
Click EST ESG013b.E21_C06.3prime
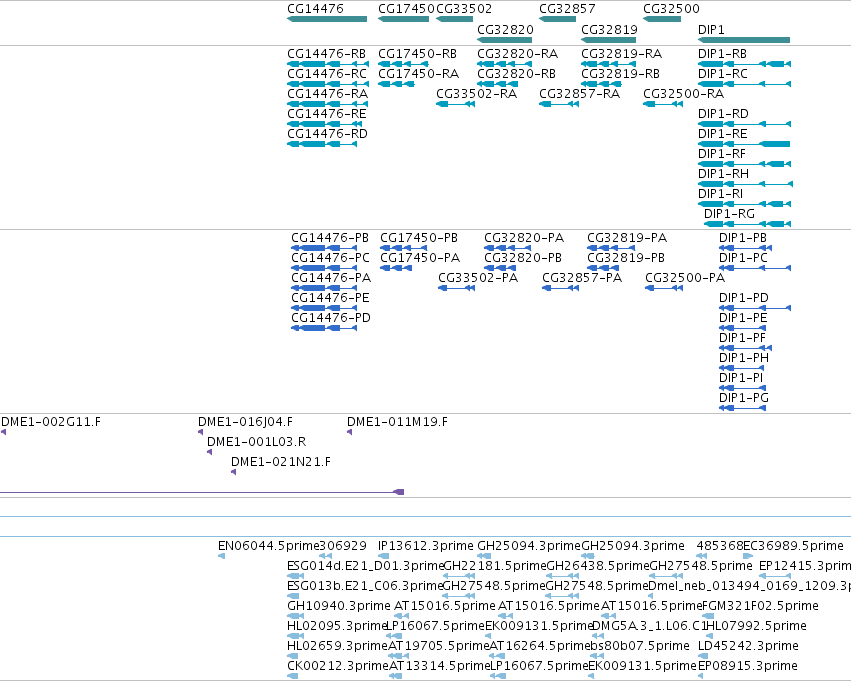click(x=365, y=586)
